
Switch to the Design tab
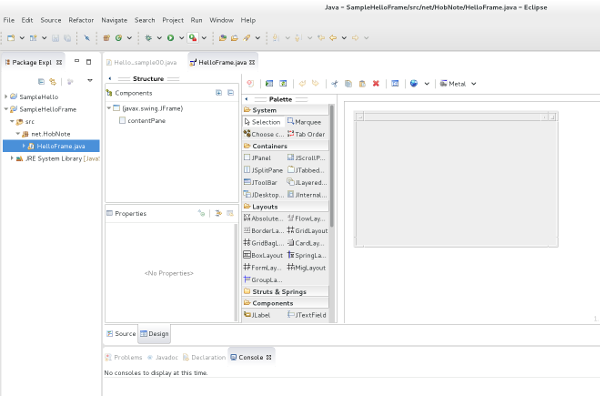coord(154,334)
